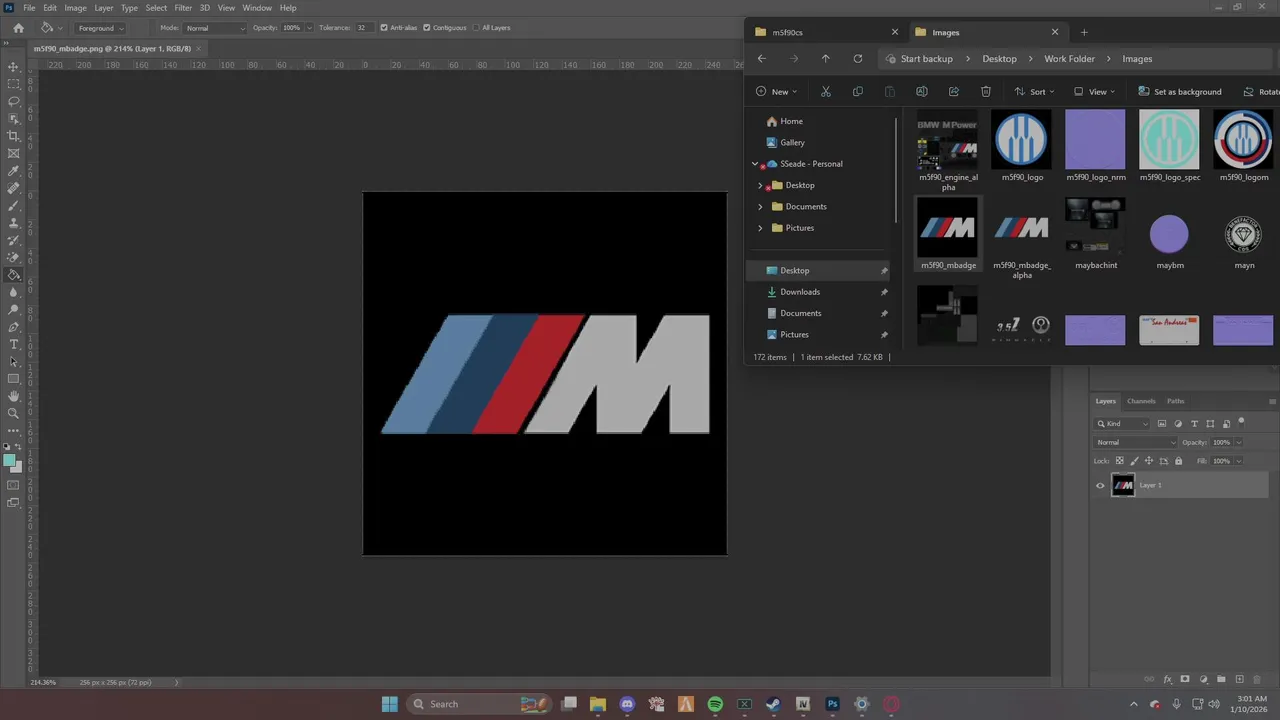The image size is (1280, 720).
Task: Hide Layer 1 with eye icon
Action: coord(1100,486)
